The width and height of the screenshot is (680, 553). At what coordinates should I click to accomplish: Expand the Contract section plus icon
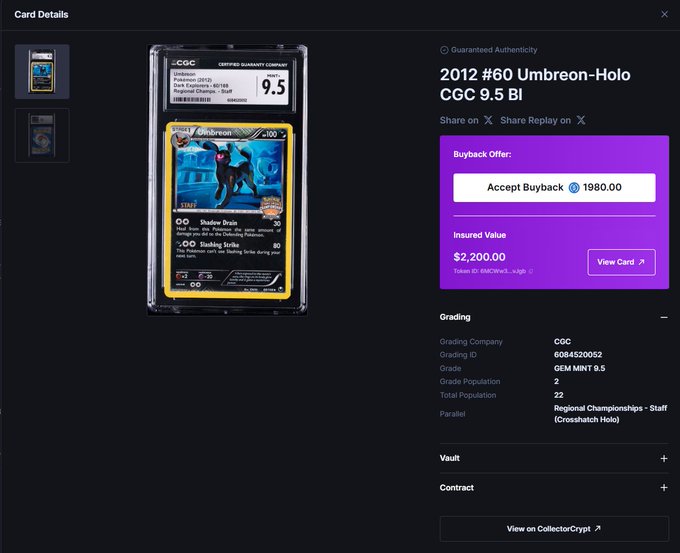664,488
